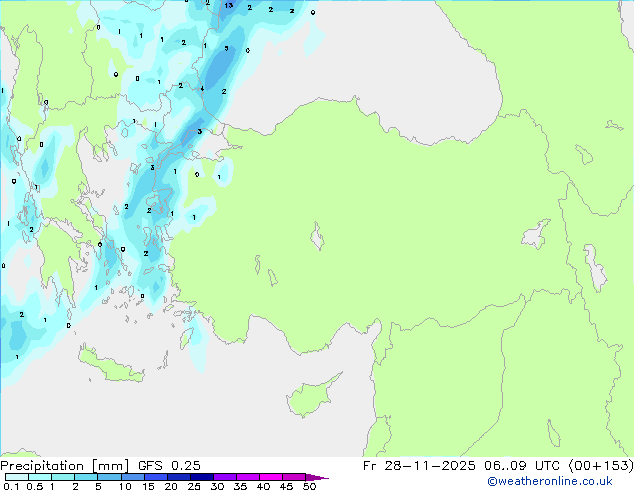Click the legend tick label '25'
The image size is (634, 490).
[194, 486]
